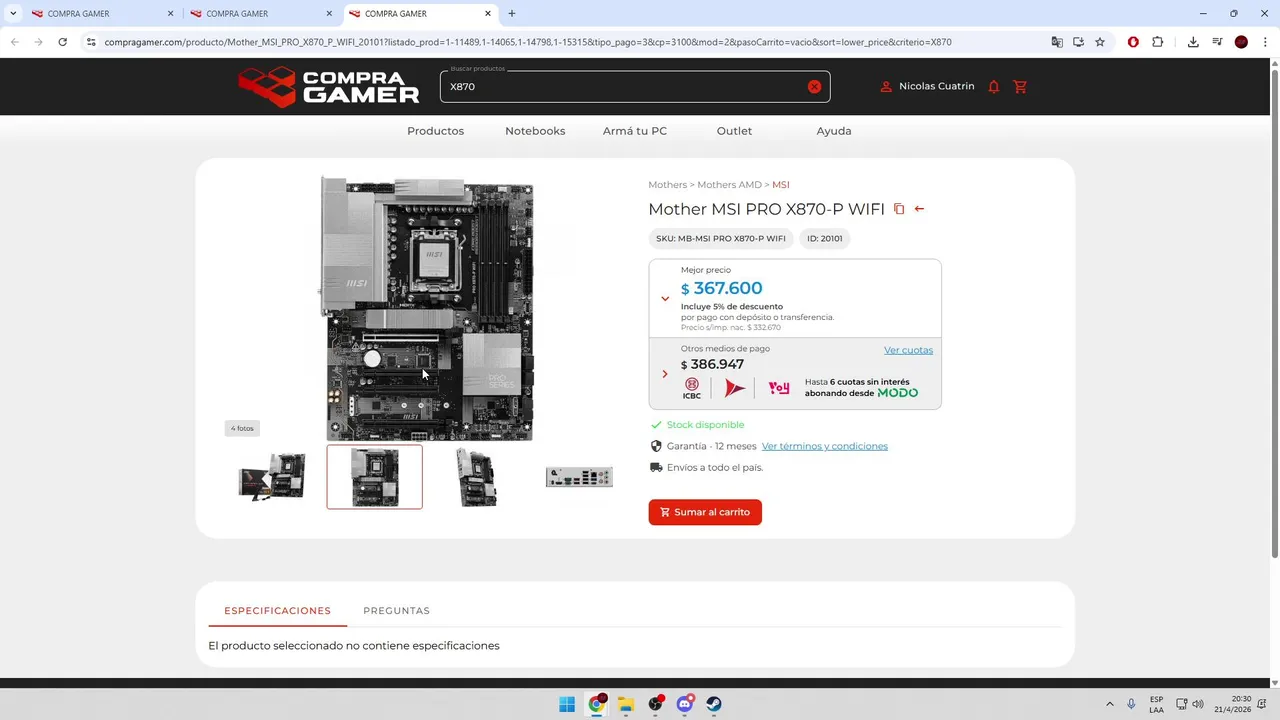The height and width of the screenshot is (720, 1280).
Task: Click the browser address bar URL
Action: pos(528,42)
